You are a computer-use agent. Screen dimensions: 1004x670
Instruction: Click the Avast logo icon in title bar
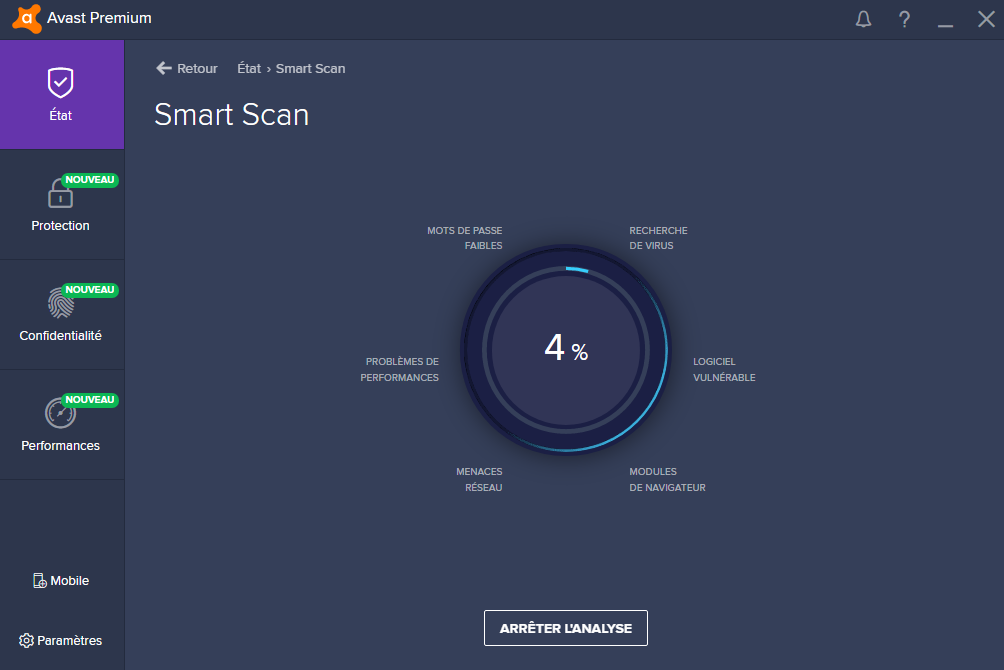27,18
